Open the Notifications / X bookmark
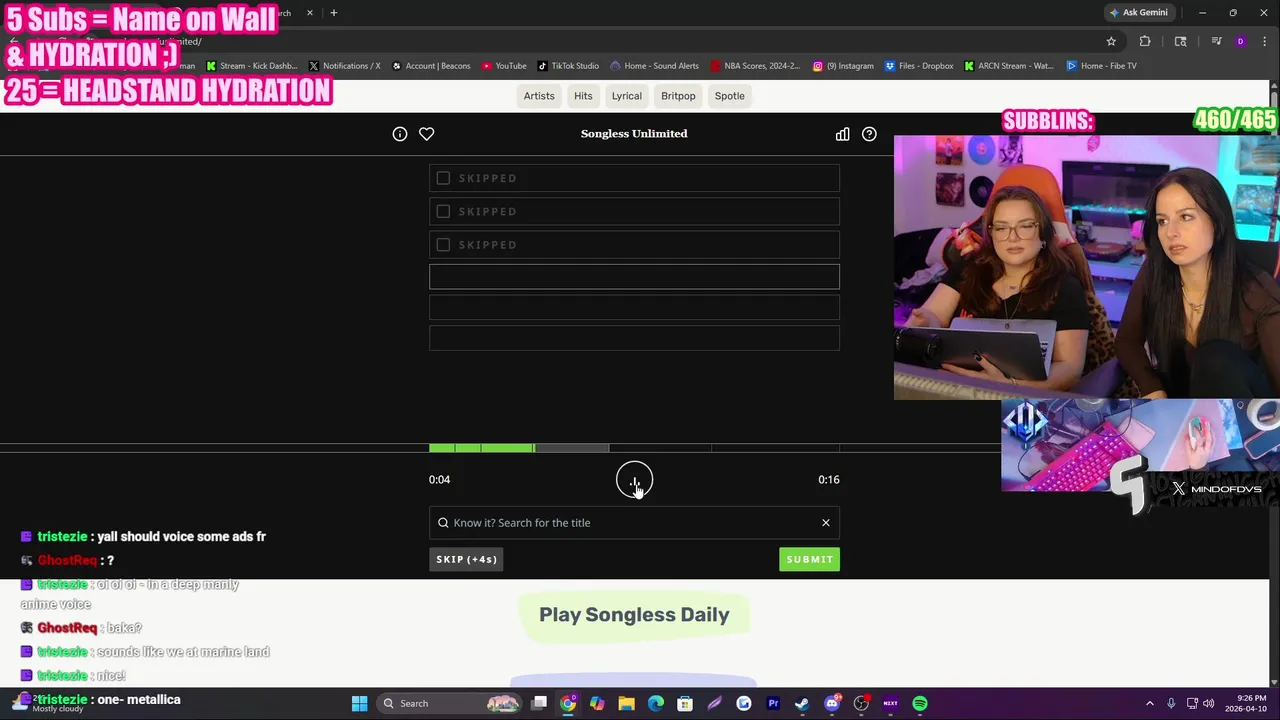1280x720 pixels. point(344,66)
